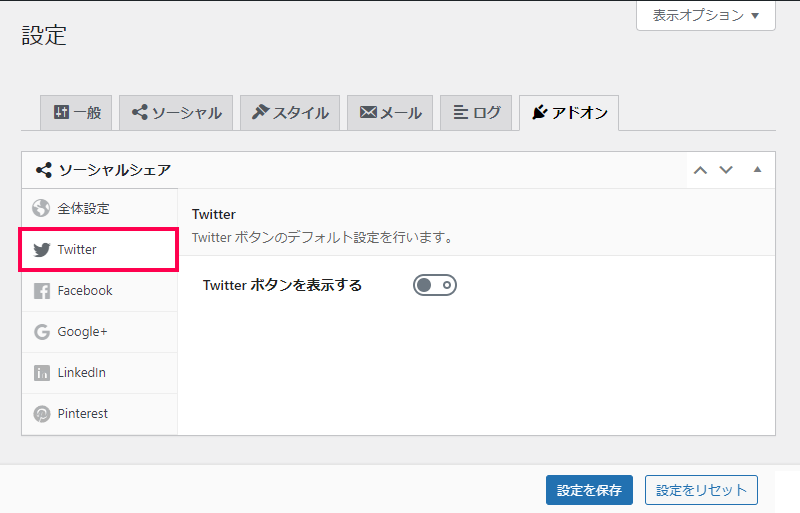Open the ログ tab

tap(476, 112)
